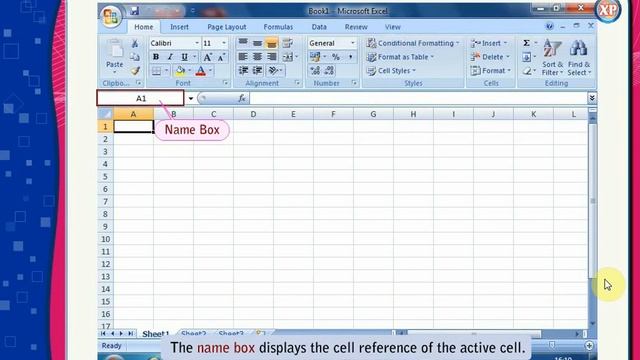The width and height of the screenshot is (640, 360).
Task: Increase indent
Action: tap(258, 71)
